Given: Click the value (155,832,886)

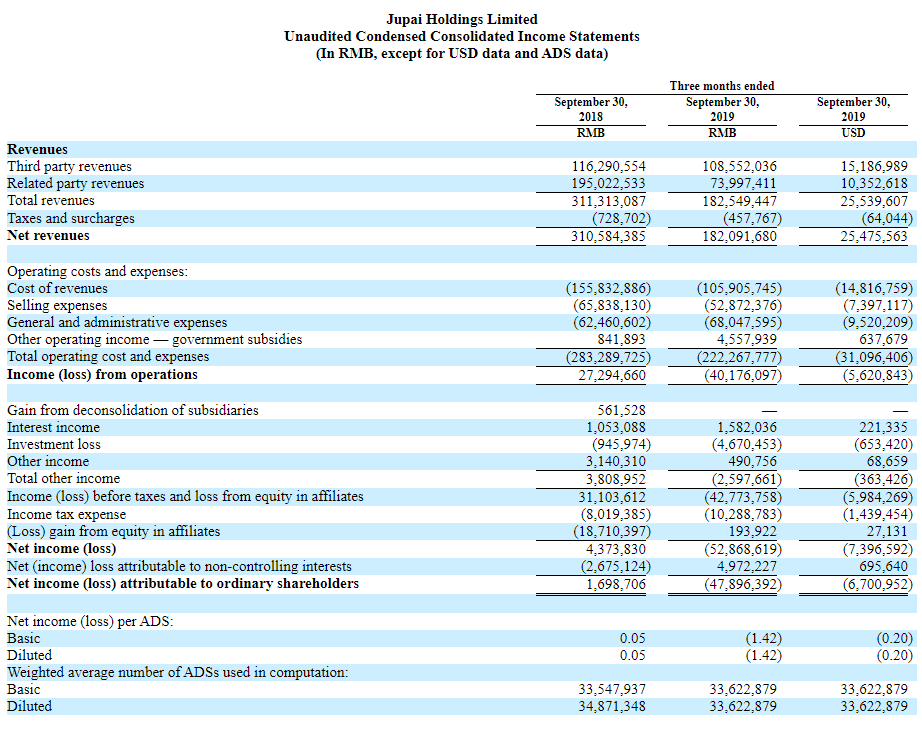Looking at the screenshot, I should tap(609, 288).
